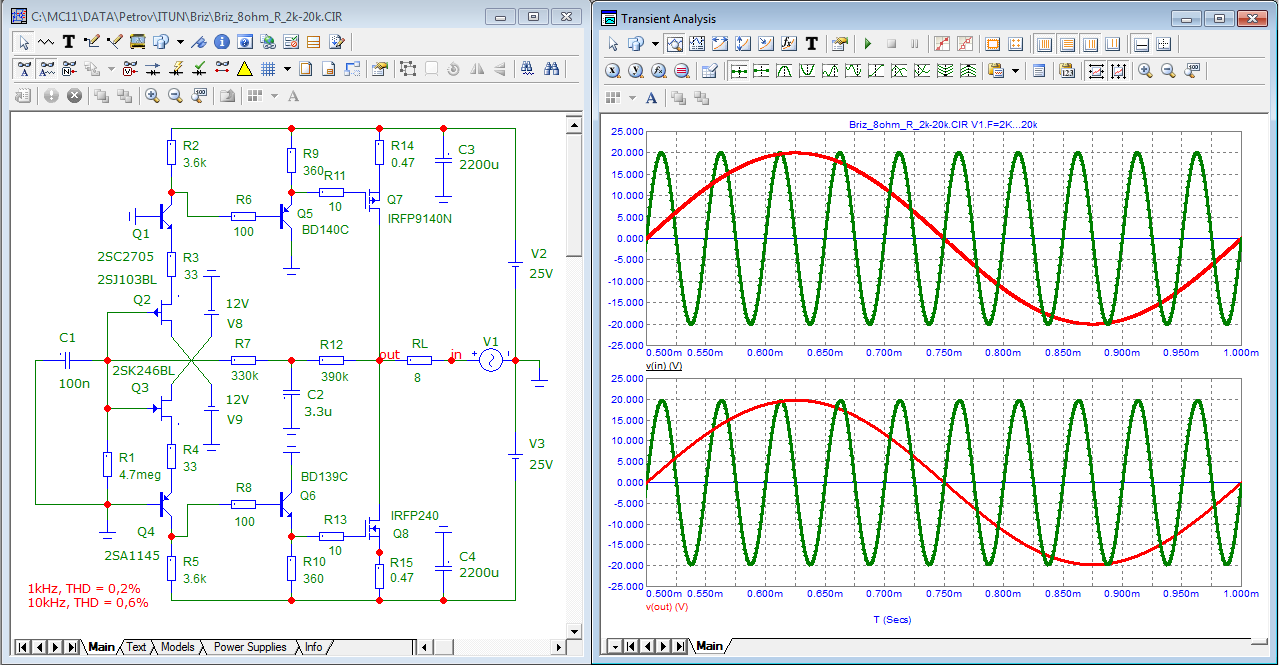Open the Power Supplies tab
This screenshot has height=665, width=1279.
pos(250,648)
